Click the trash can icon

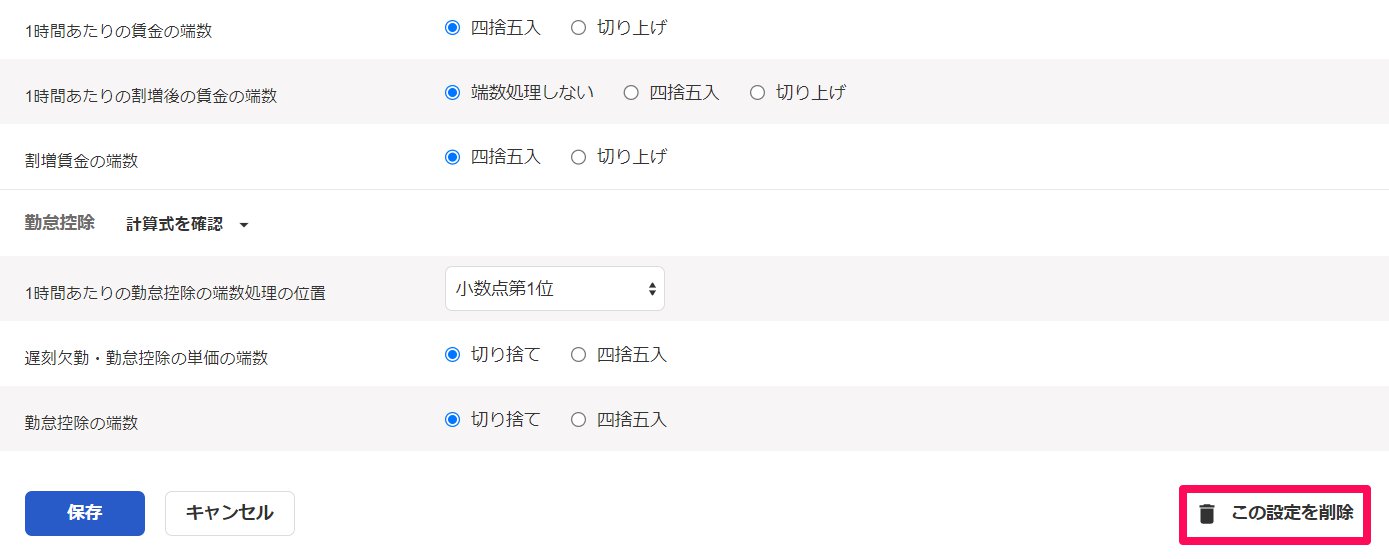[1207, 514]
